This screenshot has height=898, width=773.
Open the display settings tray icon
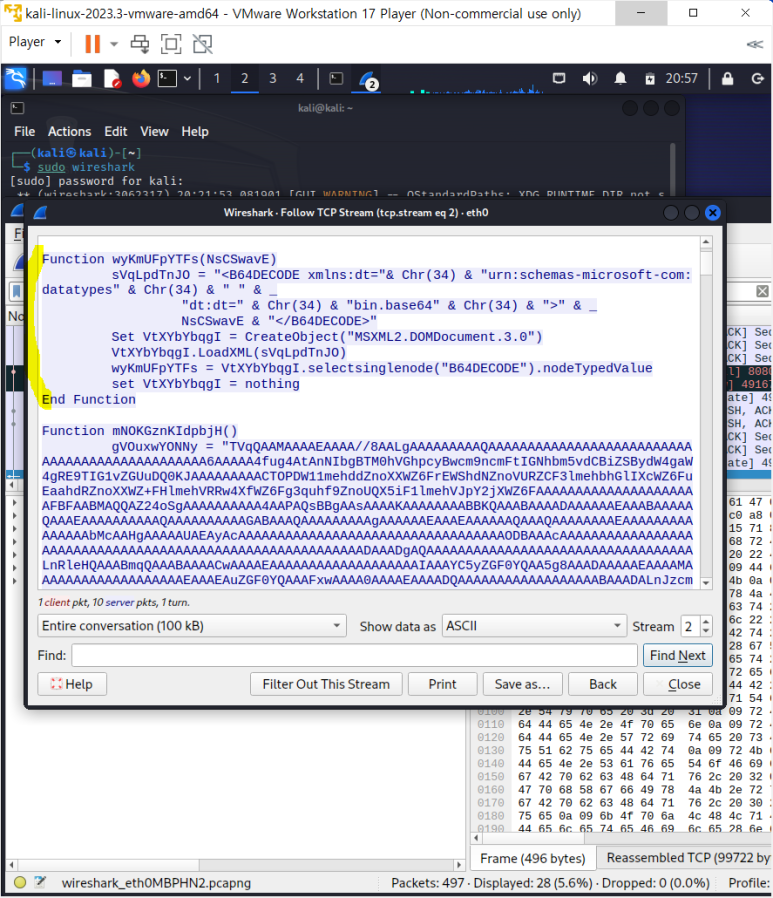coord(559,78)
